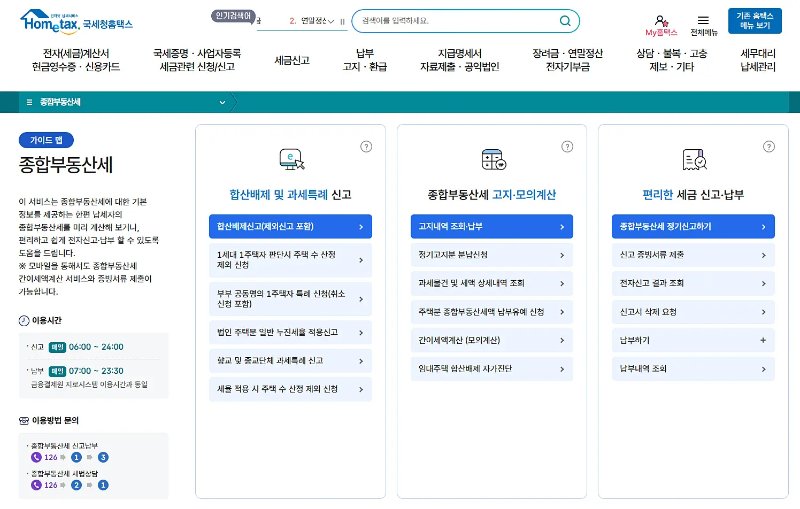The width and height of the screenshot is (800, 509).
Task: Expand the 종합부동산세 breadcrumb dropdown
Action: (x=222, y=102)
